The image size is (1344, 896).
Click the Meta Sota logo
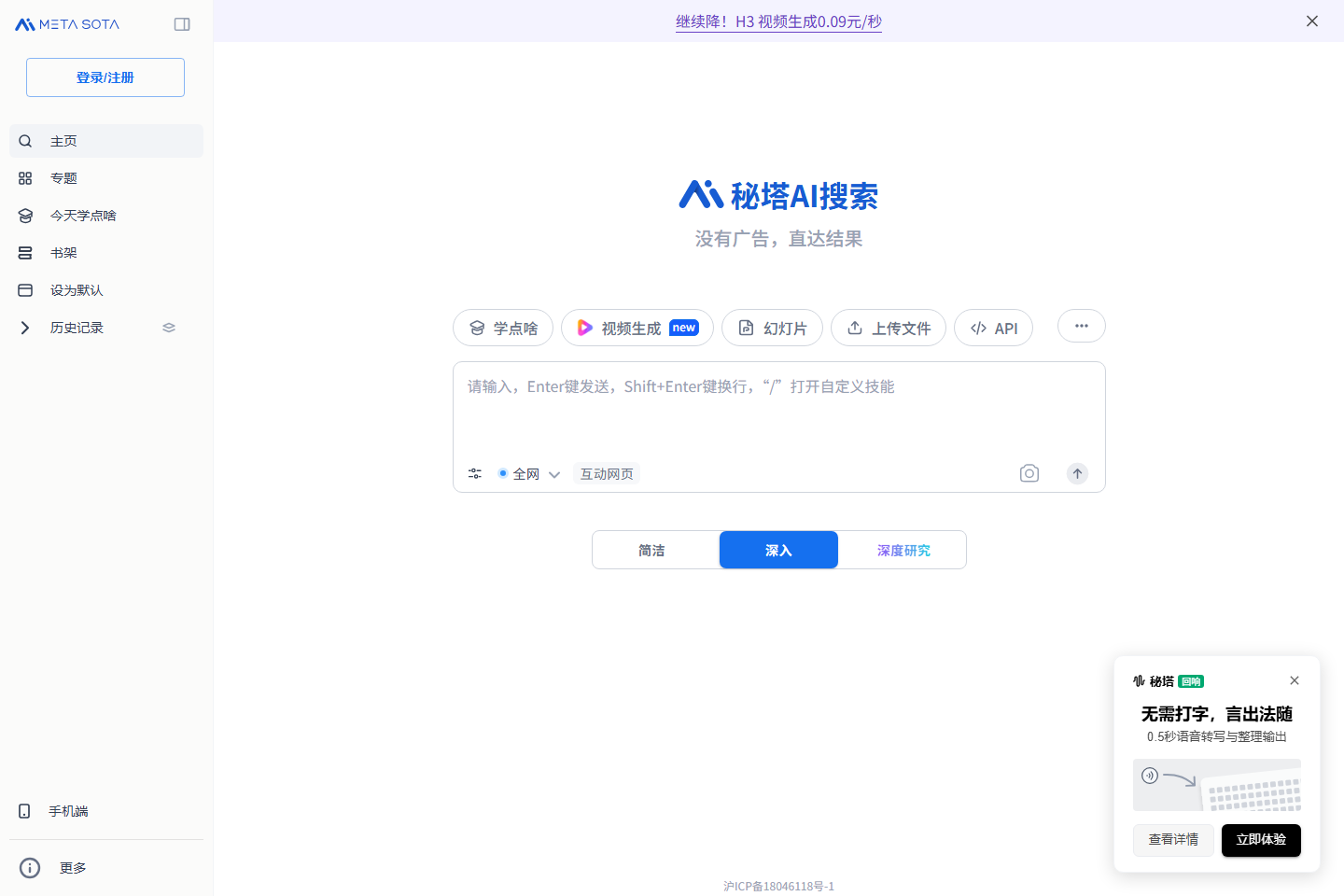67,24
